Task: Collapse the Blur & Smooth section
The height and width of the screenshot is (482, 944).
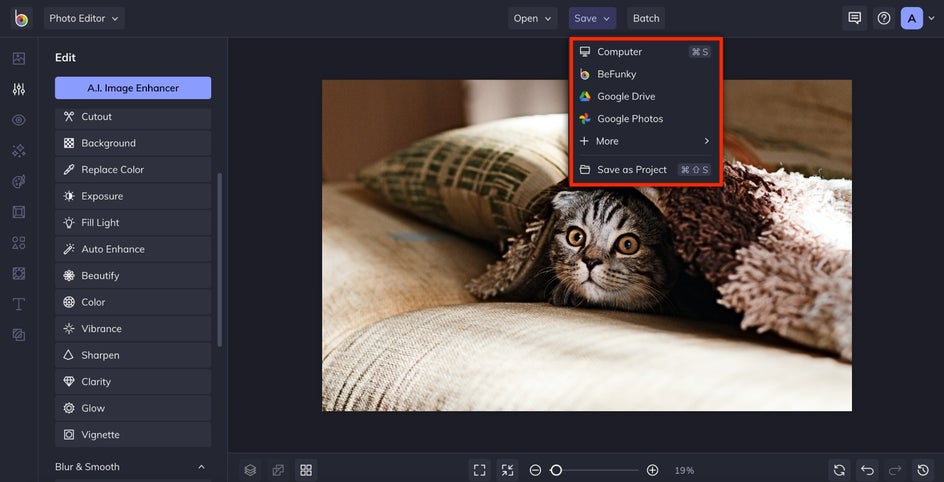Action: tap(201, 467)
